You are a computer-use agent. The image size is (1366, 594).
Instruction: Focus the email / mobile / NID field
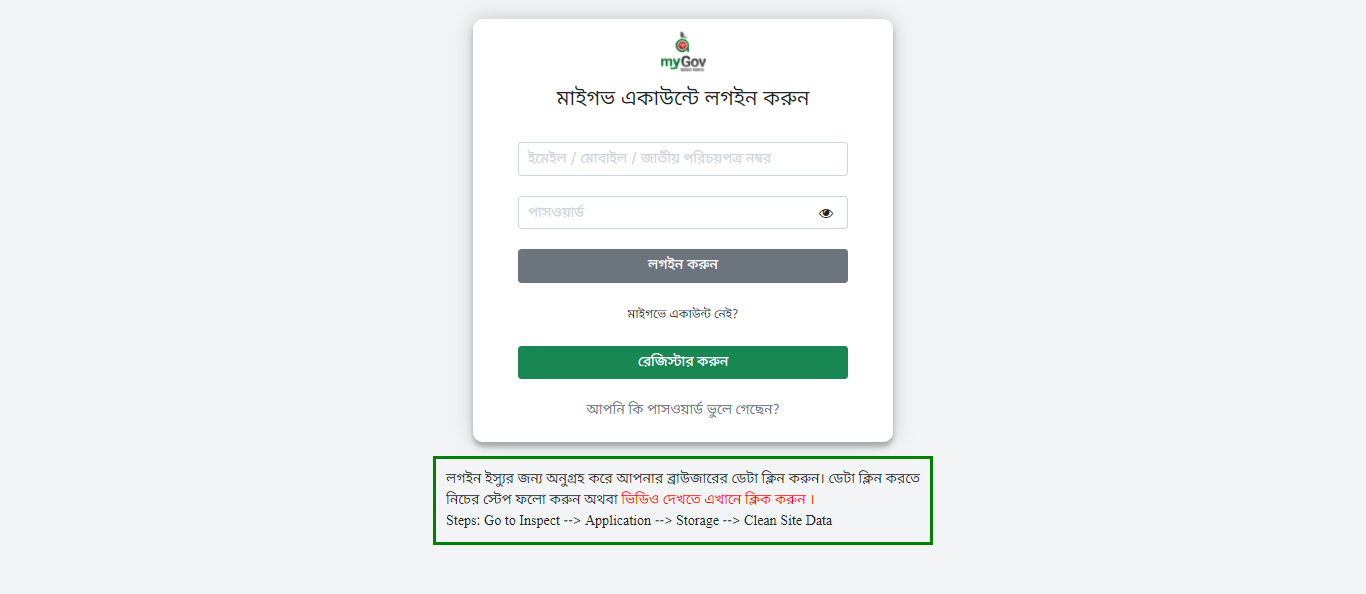(x=683, y=159)
